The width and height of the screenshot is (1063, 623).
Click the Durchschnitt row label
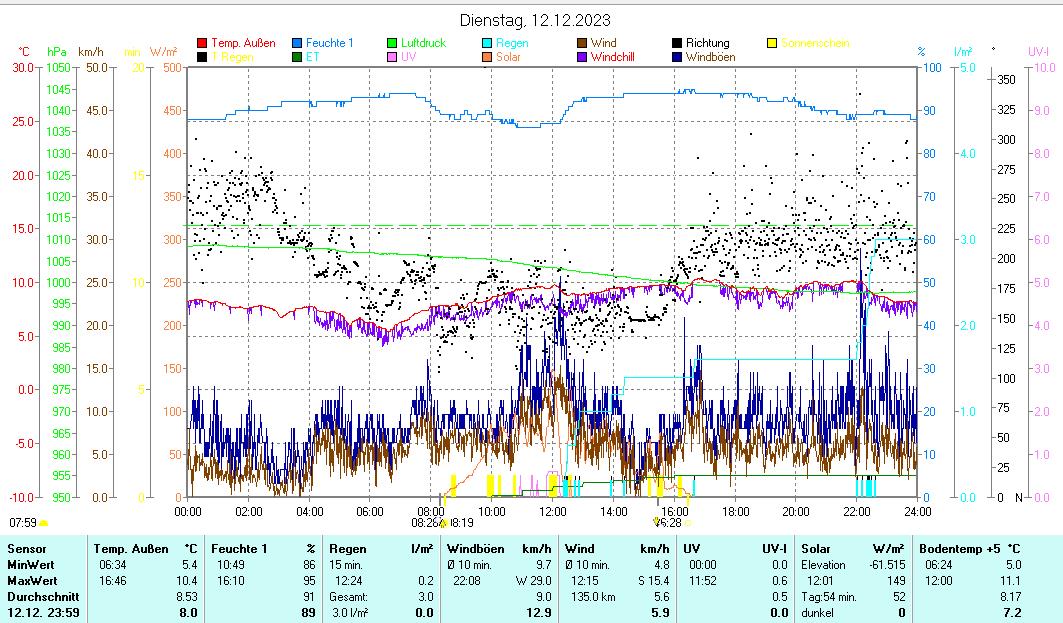coord(41,597)
